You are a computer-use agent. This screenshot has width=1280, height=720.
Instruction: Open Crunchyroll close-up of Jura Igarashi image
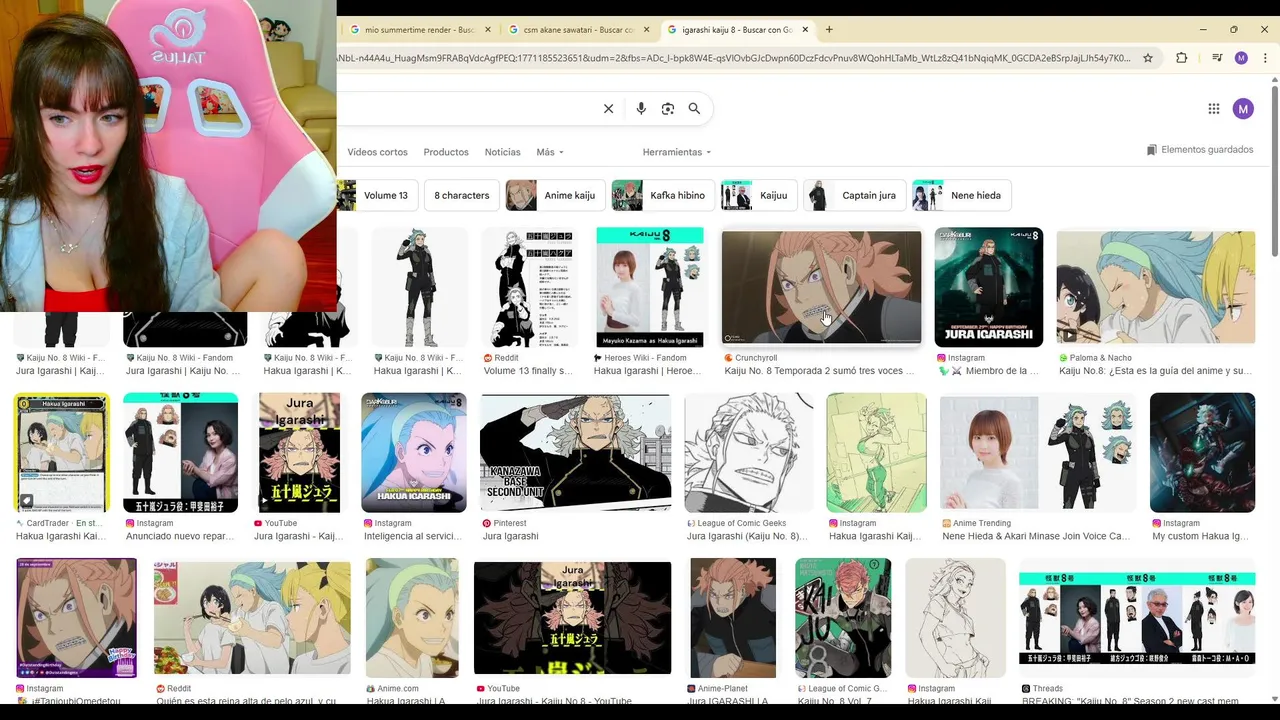821,288
